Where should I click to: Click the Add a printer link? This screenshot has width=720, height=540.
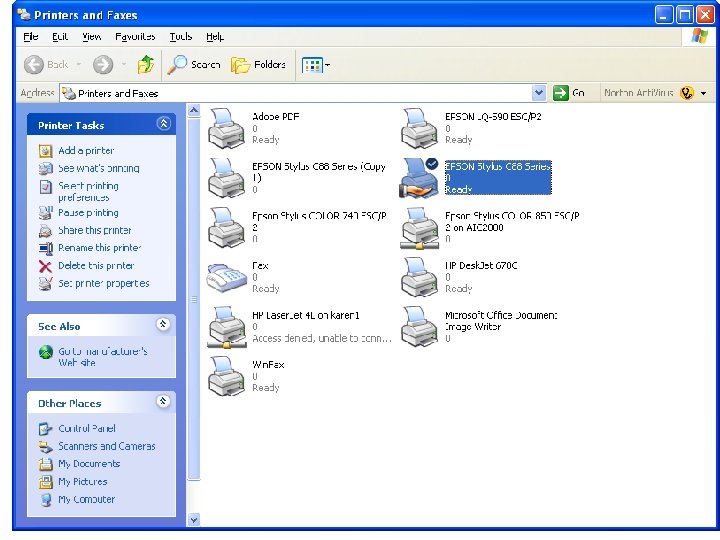(x=86, y=151)
